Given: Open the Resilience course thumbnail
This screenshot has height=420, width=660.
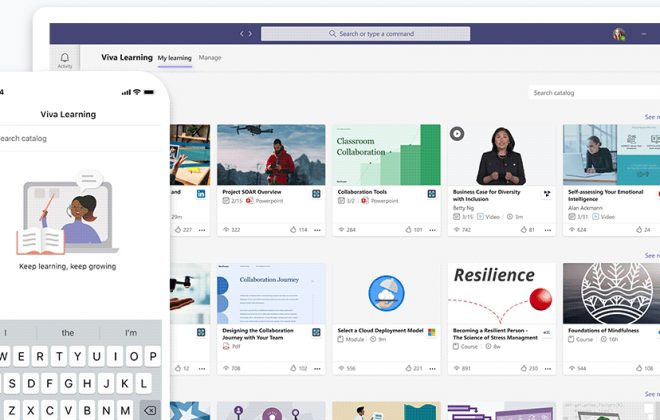Looking at the screenshot, I should point(502,293).
